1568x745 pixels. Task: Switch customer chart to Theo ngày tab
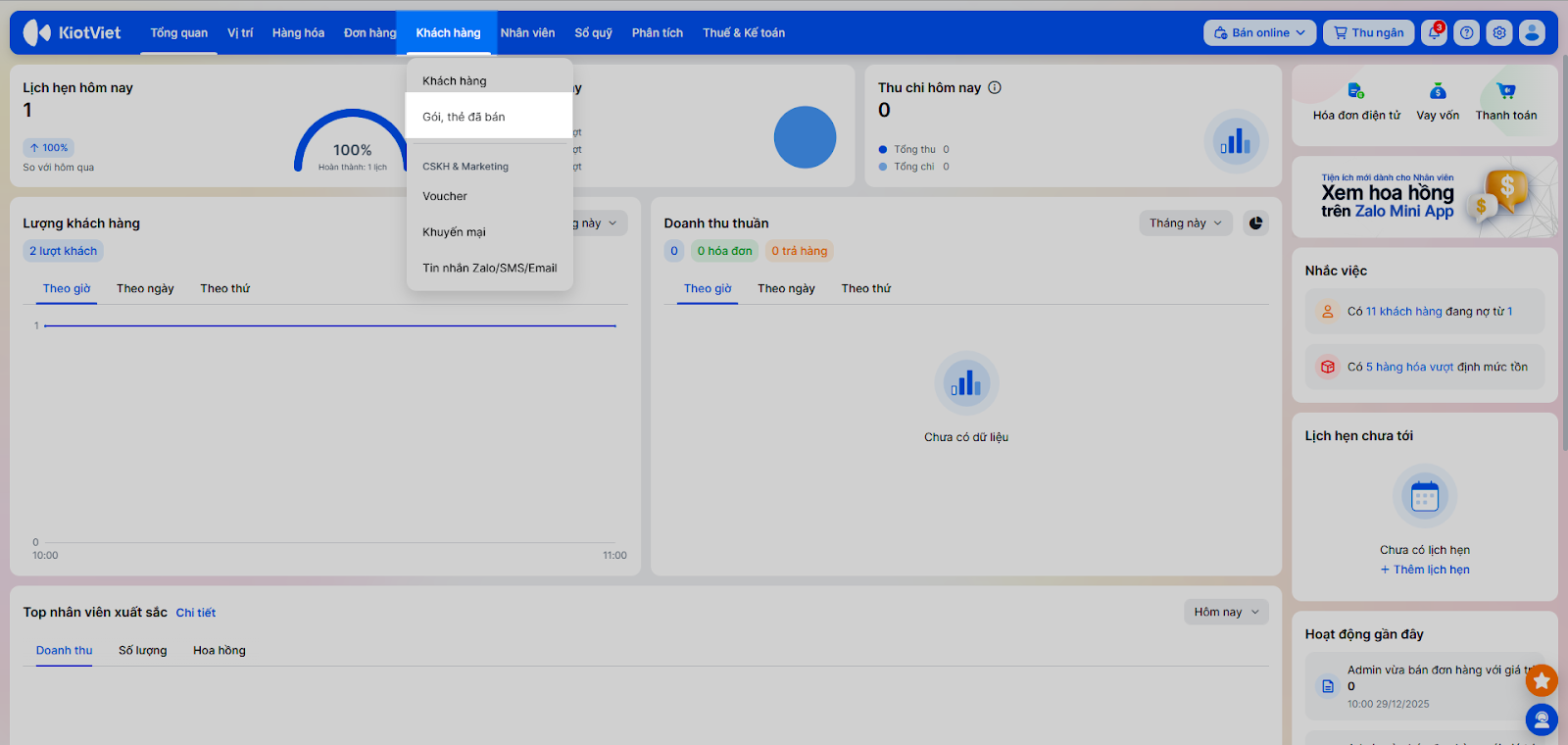pos(145,288)
